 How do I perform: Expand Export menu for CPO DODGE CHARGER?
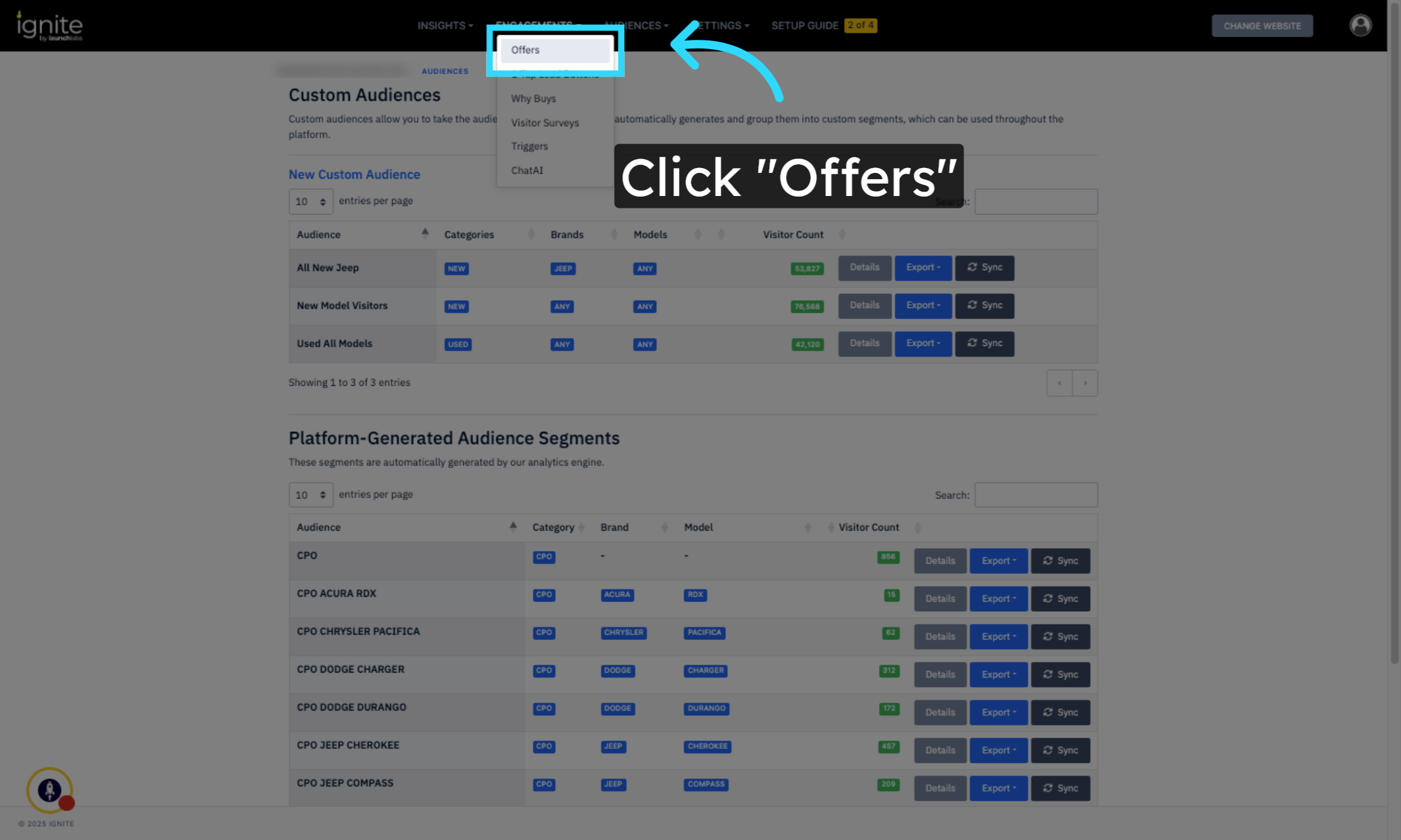tap(998, 674)
